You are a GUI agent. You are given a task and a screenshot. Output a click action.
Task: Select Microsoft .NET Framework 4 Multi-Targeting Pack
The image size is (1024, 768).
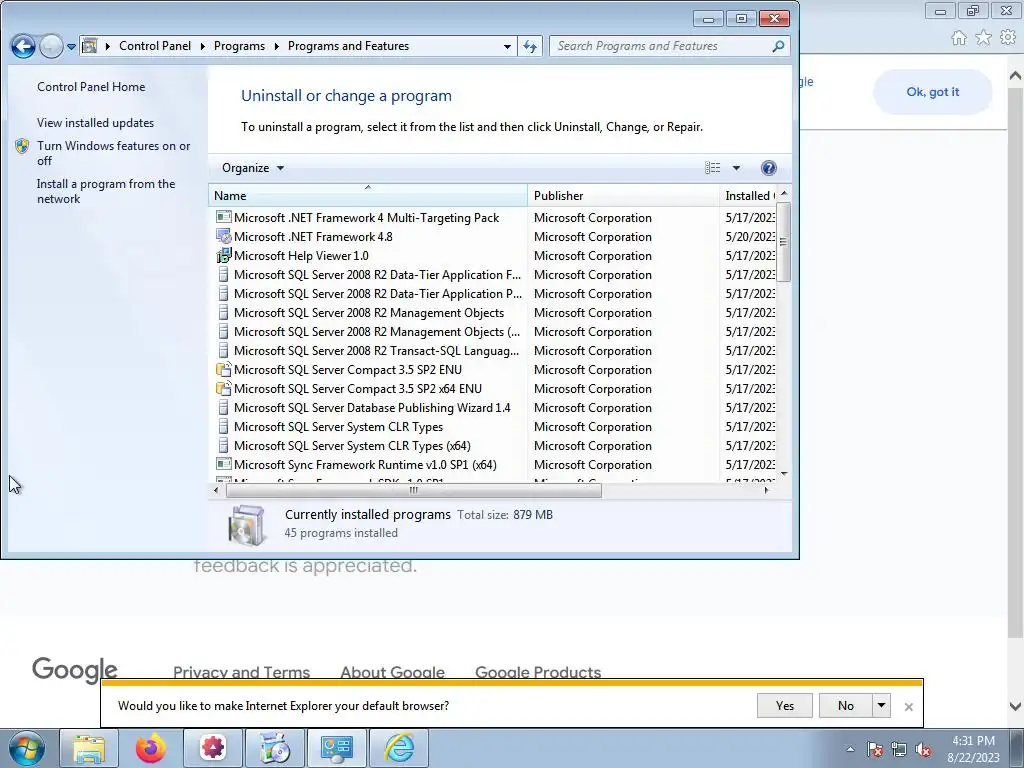[366, 217]
